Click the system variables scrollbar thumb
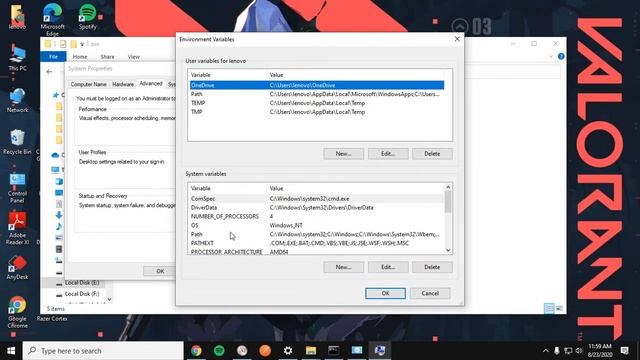This screenshot has width=640, height=360. (448, 202)
